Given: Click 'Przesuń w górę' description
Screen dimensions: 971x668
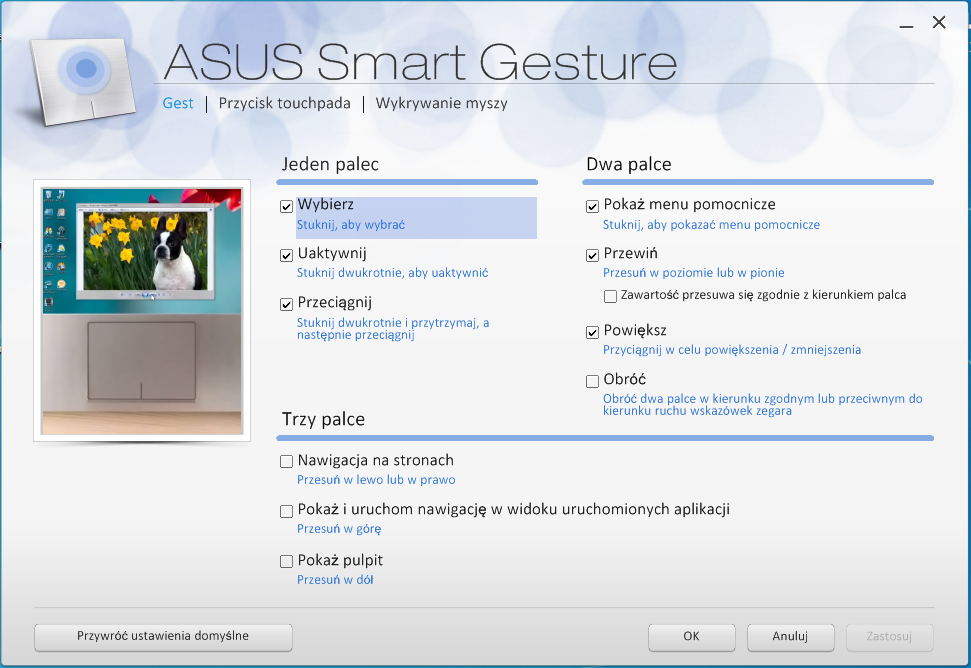Looking at the screenshot, I should [x=339, y=529].
